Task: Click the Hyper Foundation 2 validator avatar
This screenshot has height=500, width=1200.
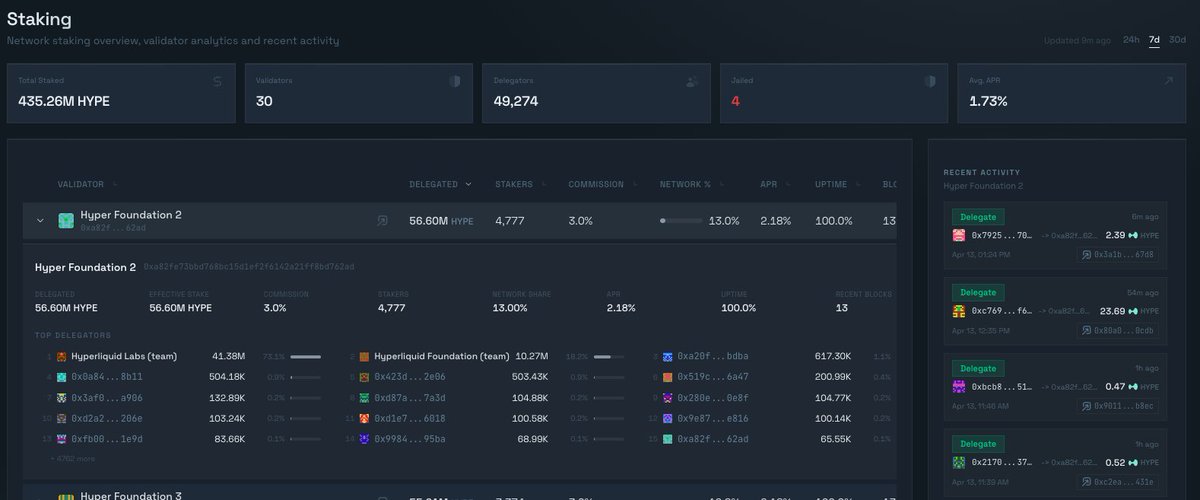Action: point(67,221)
